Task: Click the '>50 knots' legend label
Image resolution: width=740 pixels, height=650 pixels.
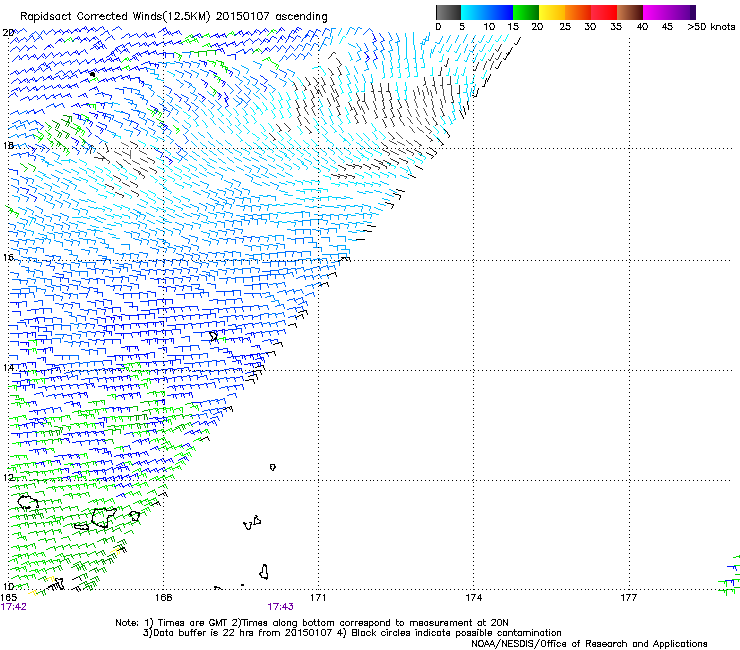Action: [x=711, y=27]
